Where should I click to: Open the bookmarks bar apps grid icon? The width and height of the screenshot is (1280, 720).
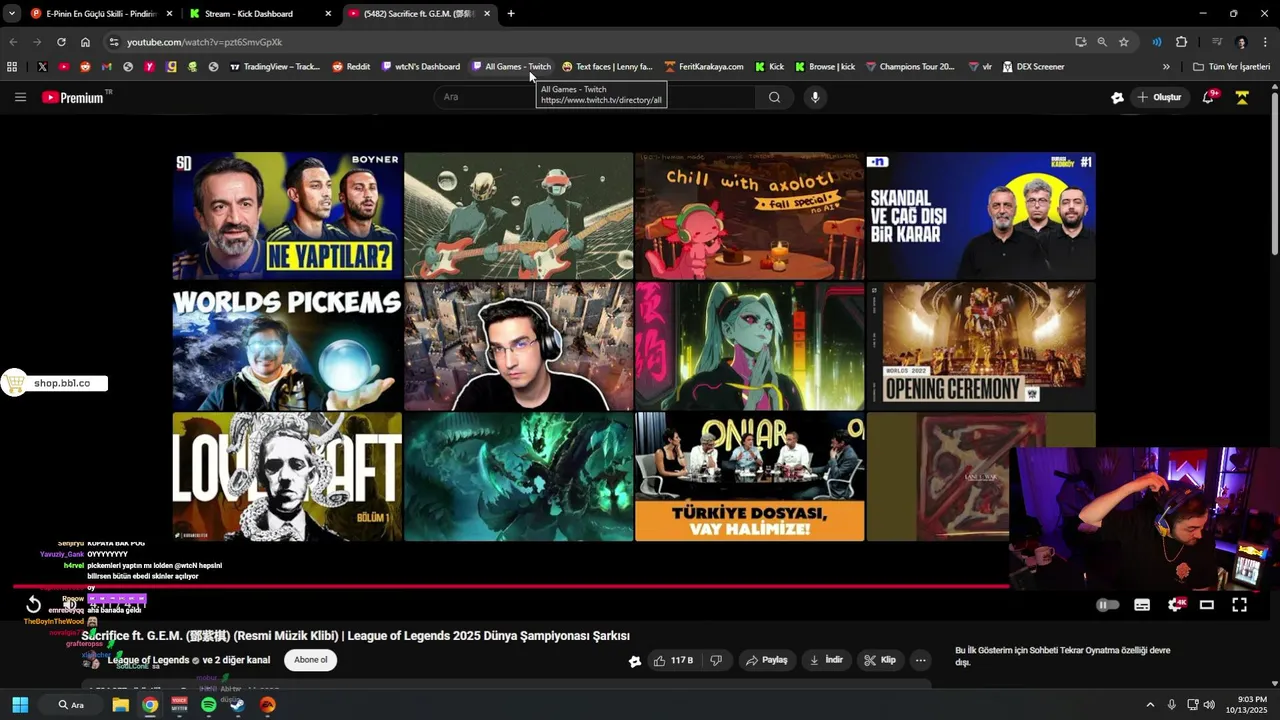click(12, 67)
